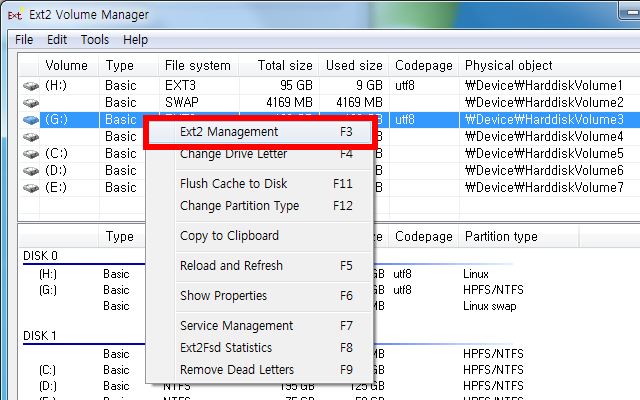
Task: Click the G: drive icon in volume list
Action: click(x=31, y=120)
